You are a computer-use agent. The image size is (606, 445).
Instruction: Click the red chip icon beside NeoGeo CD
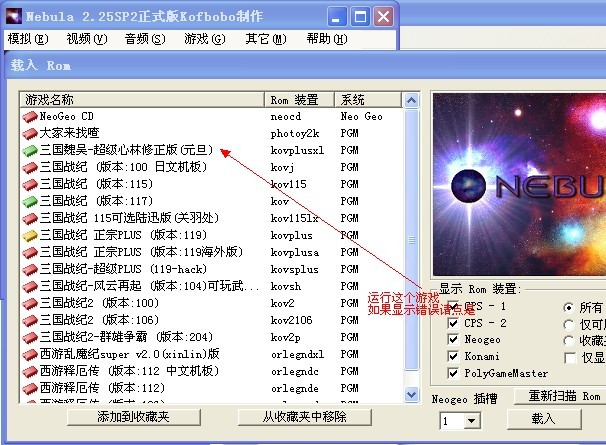[30, 116]
